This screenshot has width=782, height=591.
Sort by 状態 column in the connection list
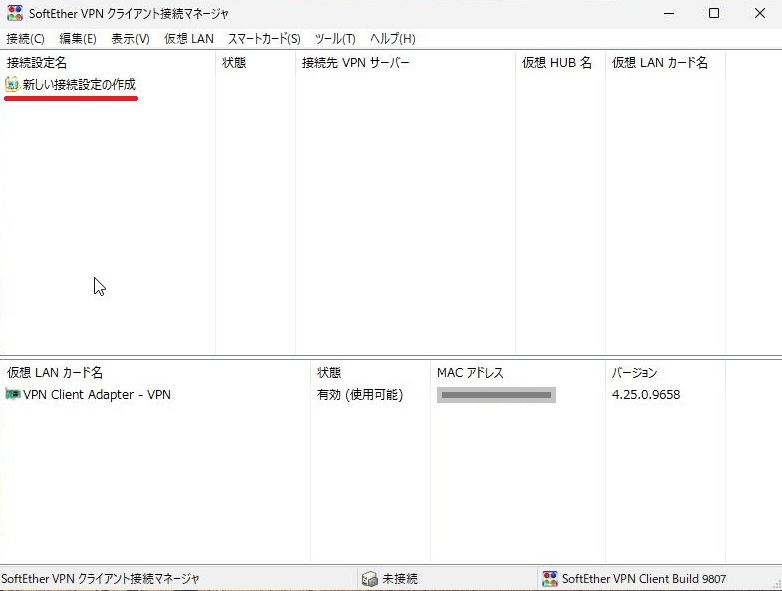pos(255,63)
